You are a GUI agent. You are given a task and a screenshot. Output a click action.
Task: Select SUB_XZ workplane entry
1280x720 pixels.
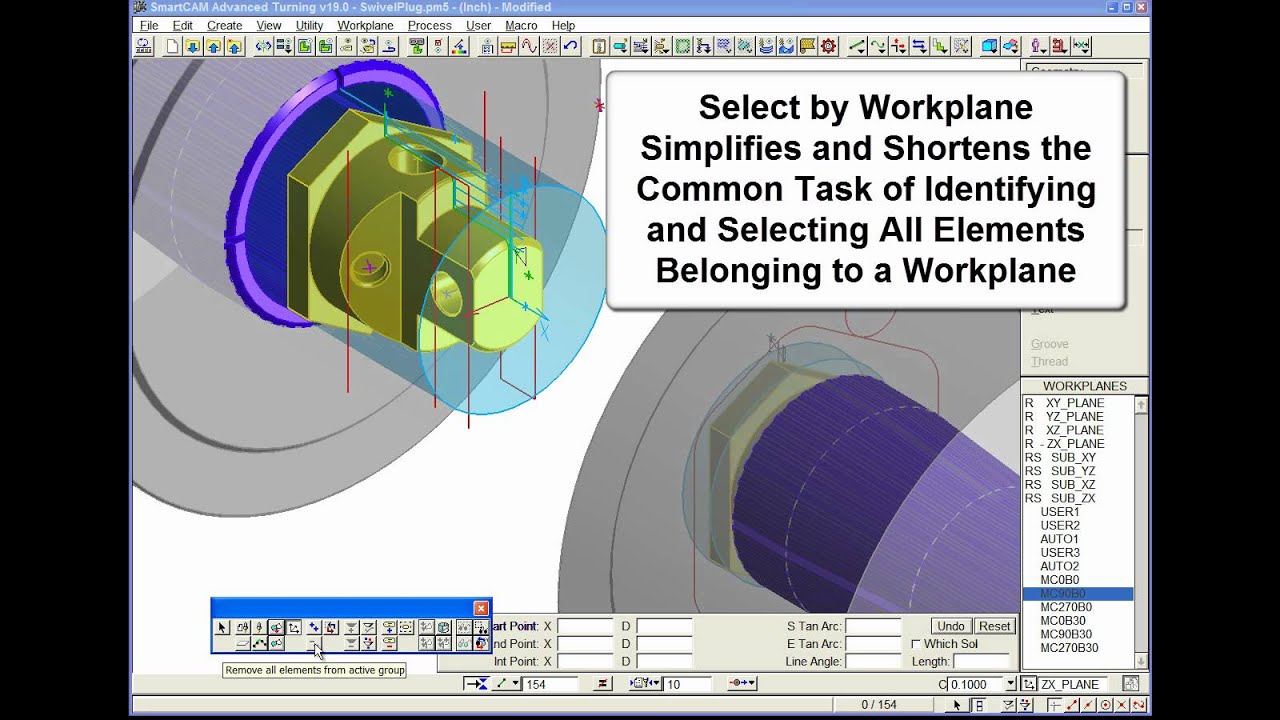(x=1078, y=485)
